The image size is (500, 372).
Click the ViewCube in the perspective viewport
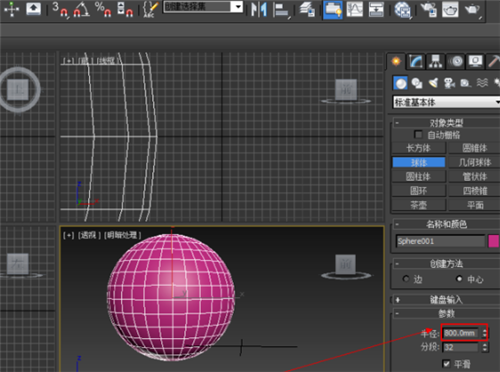point(346,265)
